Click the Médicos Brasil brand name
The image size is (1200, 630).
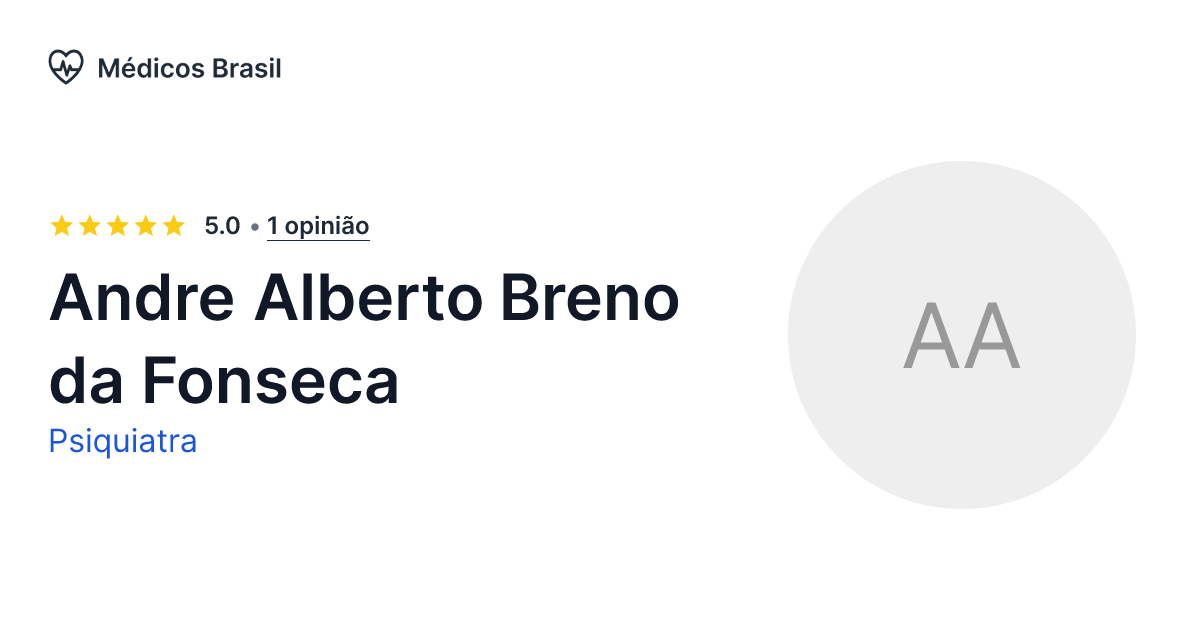point(189,68)
